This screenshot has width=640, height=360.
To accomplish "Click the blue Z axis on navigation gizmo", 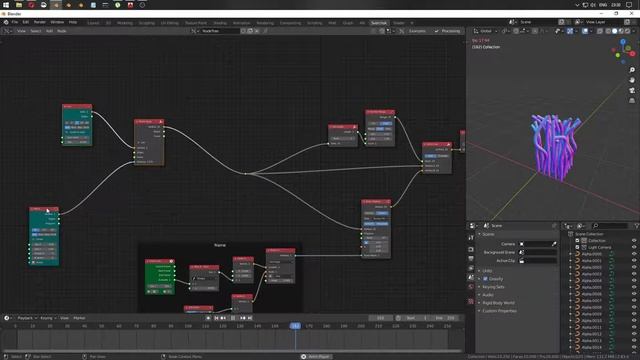I will (623, 42).
